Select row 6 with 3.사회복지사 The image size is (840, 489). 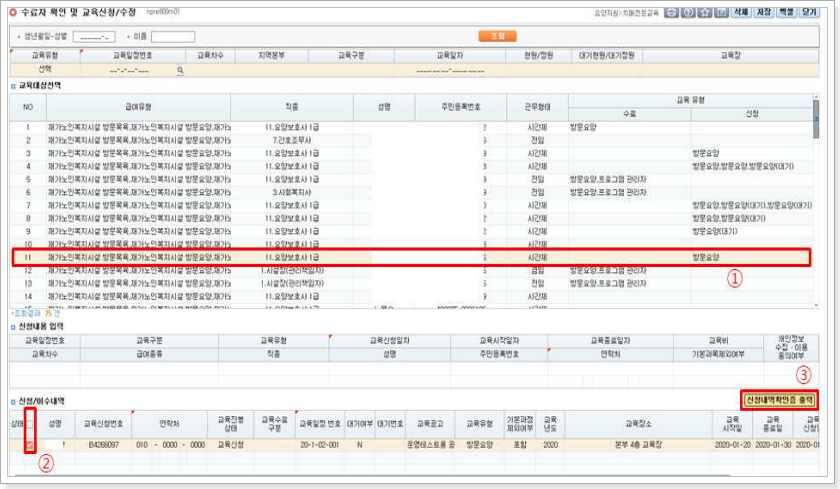[x=411, y=192]
